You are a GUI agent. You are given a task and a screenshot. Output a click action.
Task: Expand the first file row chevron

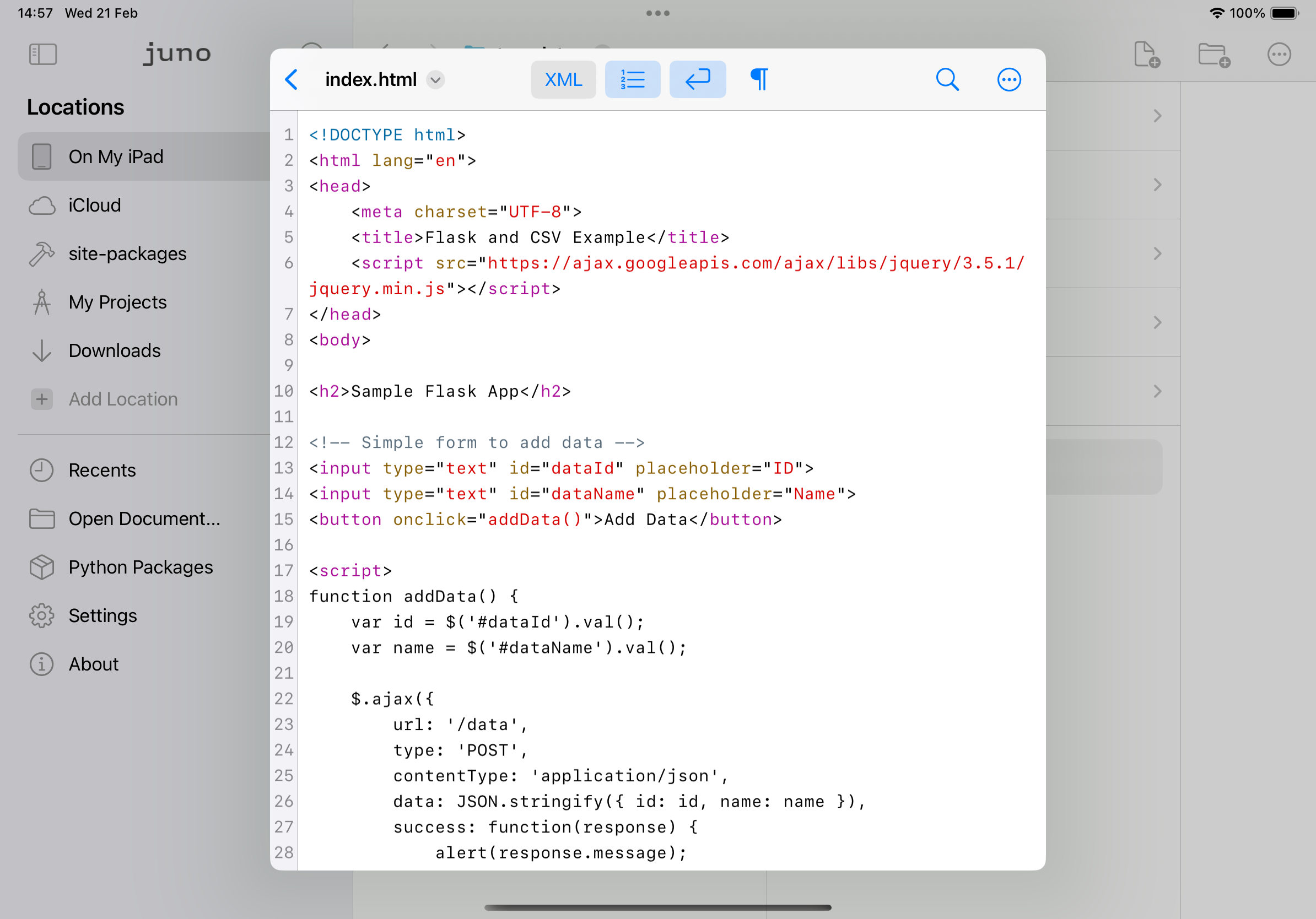coord(1157,116)
